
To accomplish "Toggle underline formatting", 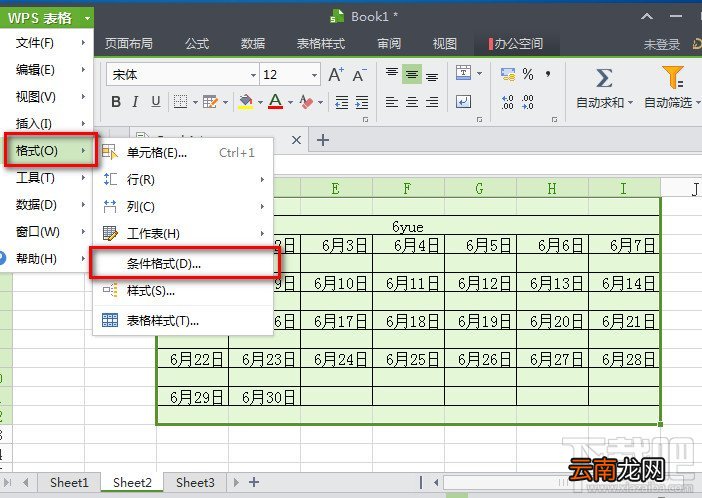I will point(155,102).
